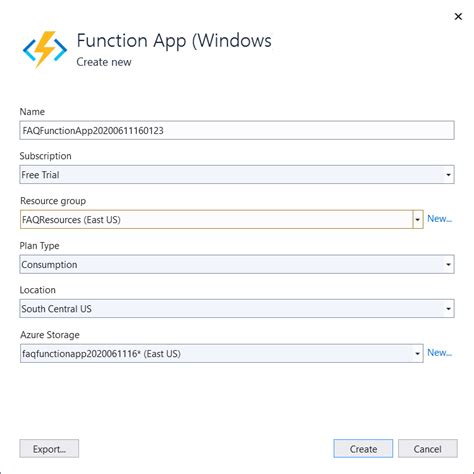Click the 'Subscription' field label

pyautogui.click(x=45, y=156)
